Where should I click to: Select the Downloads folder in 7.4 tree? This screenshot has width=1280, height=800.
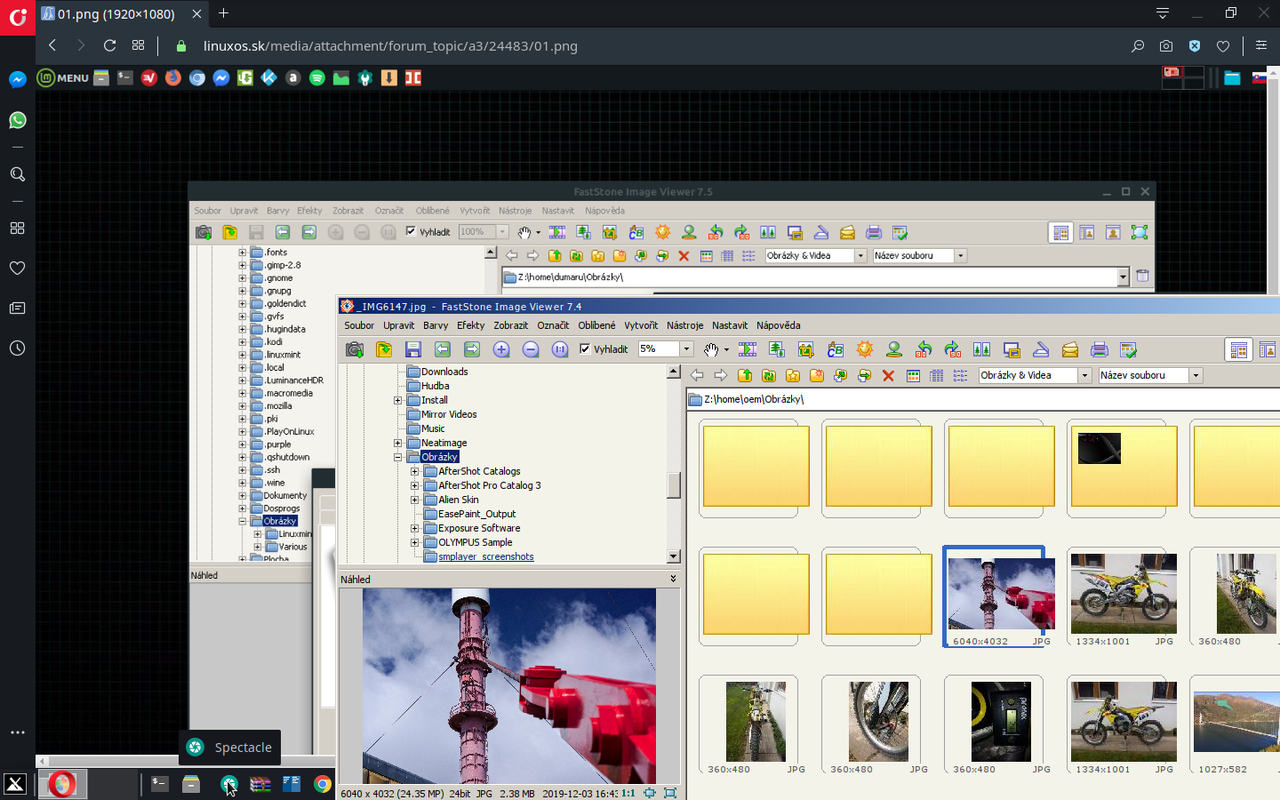coord(444,372)
